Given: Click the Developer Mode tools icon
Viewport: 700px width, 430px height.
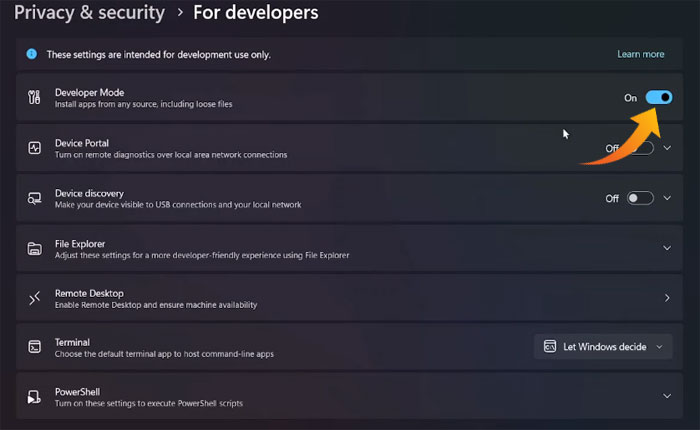Looking at the screenshot, I should (34, 98).
